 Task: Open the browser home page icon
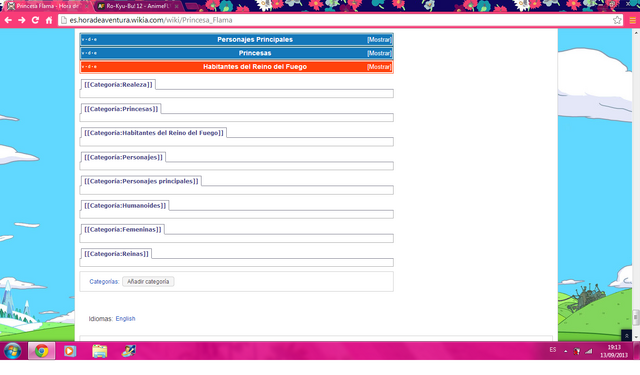click(x=49, y=20)
